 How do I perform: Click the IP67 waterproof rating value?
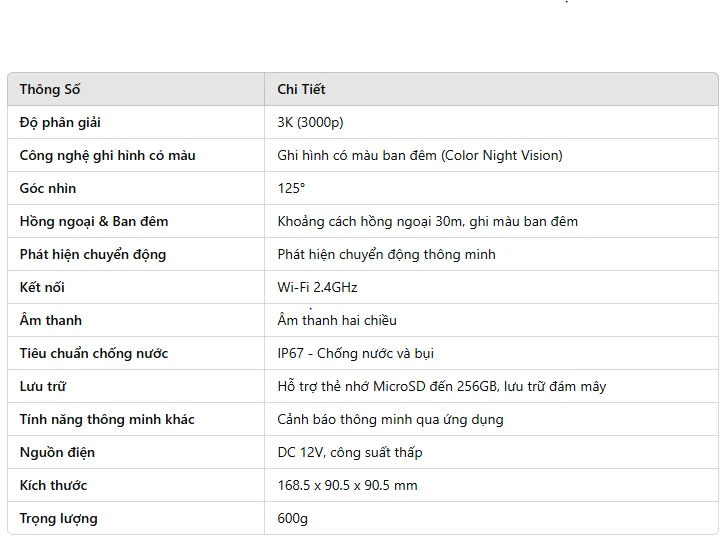pyautogui.click(x=356, y=353)
